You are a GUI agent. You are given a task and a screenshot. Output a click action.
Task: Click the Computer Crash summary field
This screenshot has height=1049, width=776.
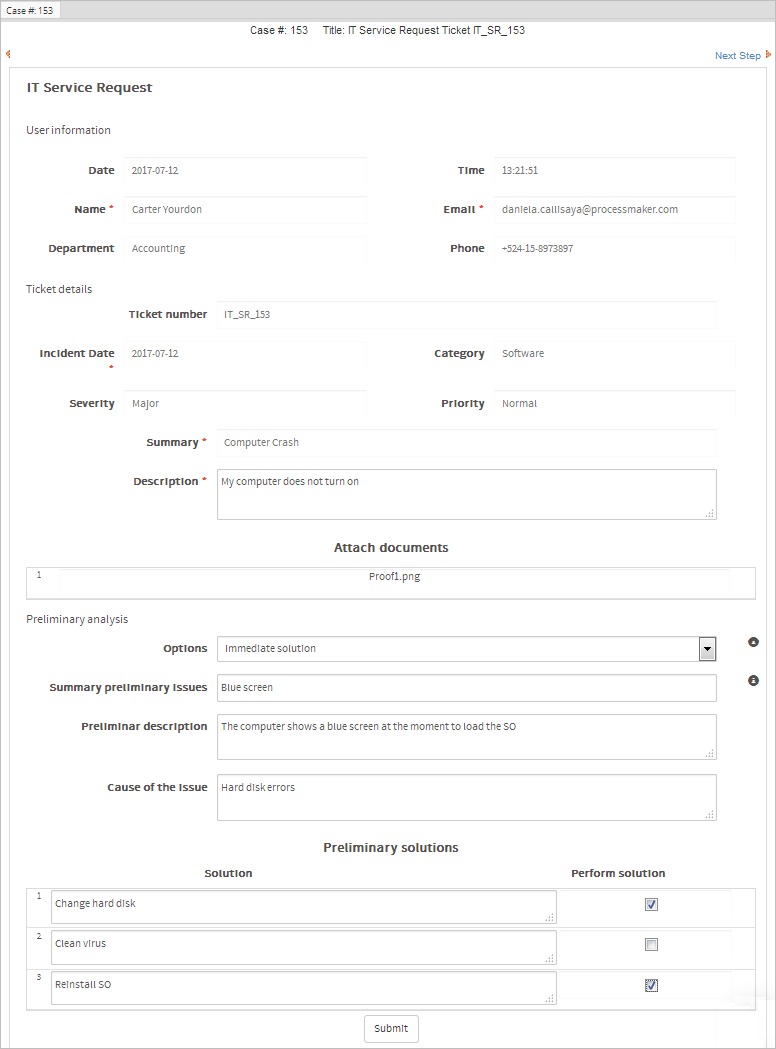click(466, 443)
